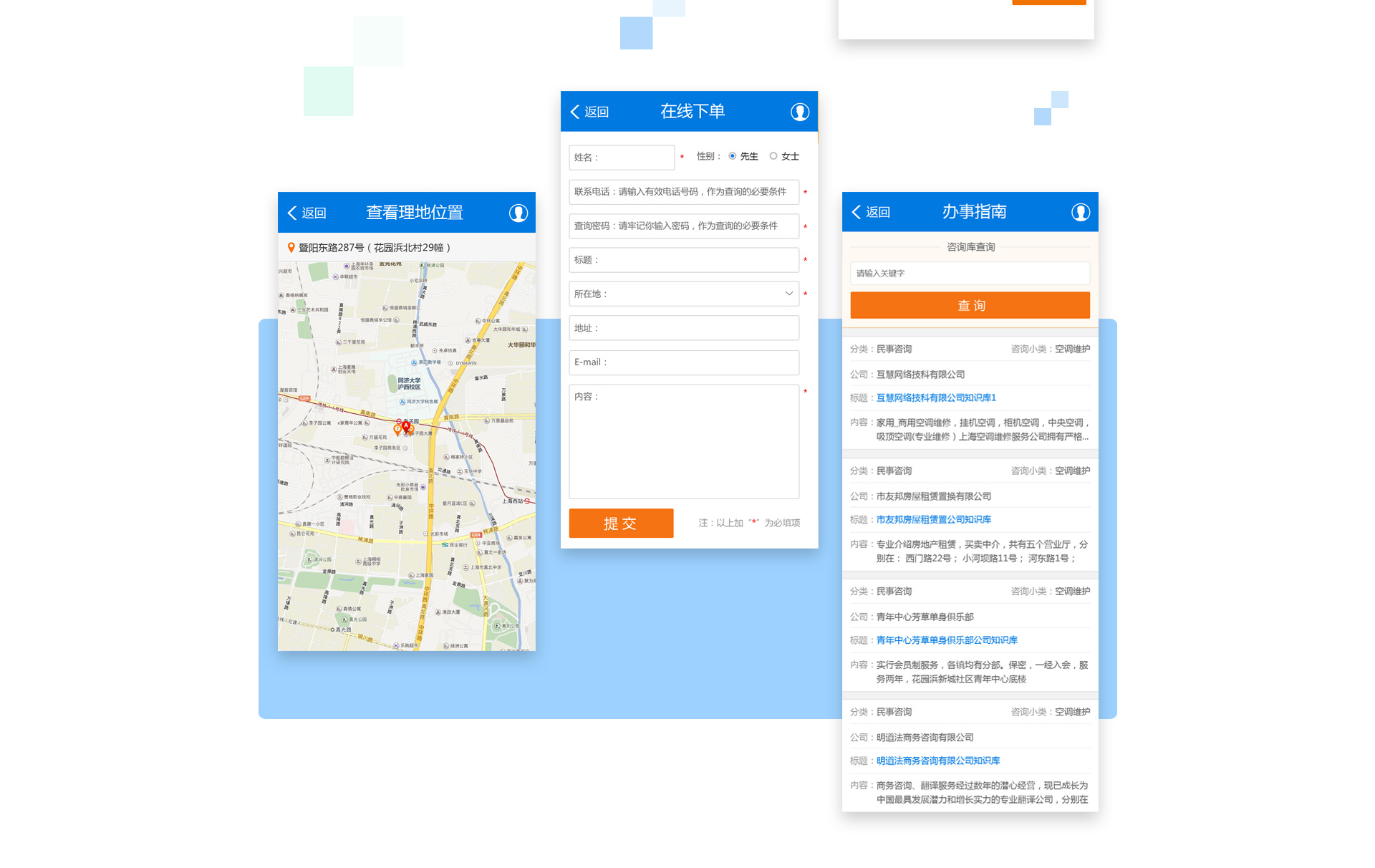Click the orange location pin beside the address

[x=291, y=248]
